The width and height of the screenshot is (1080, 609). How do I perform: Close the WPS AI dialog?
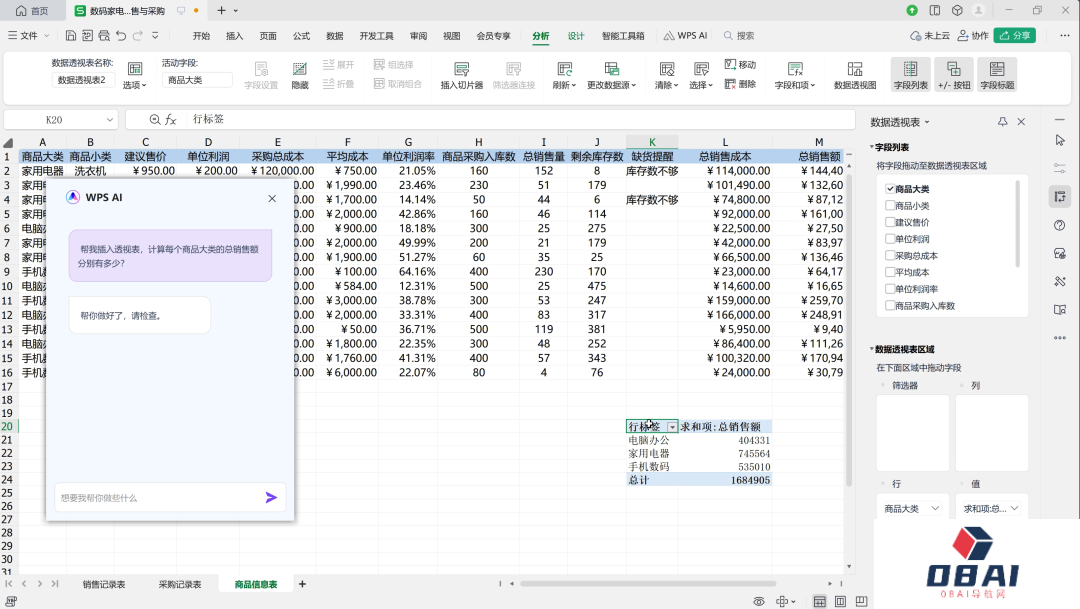(x=272, y=198)
